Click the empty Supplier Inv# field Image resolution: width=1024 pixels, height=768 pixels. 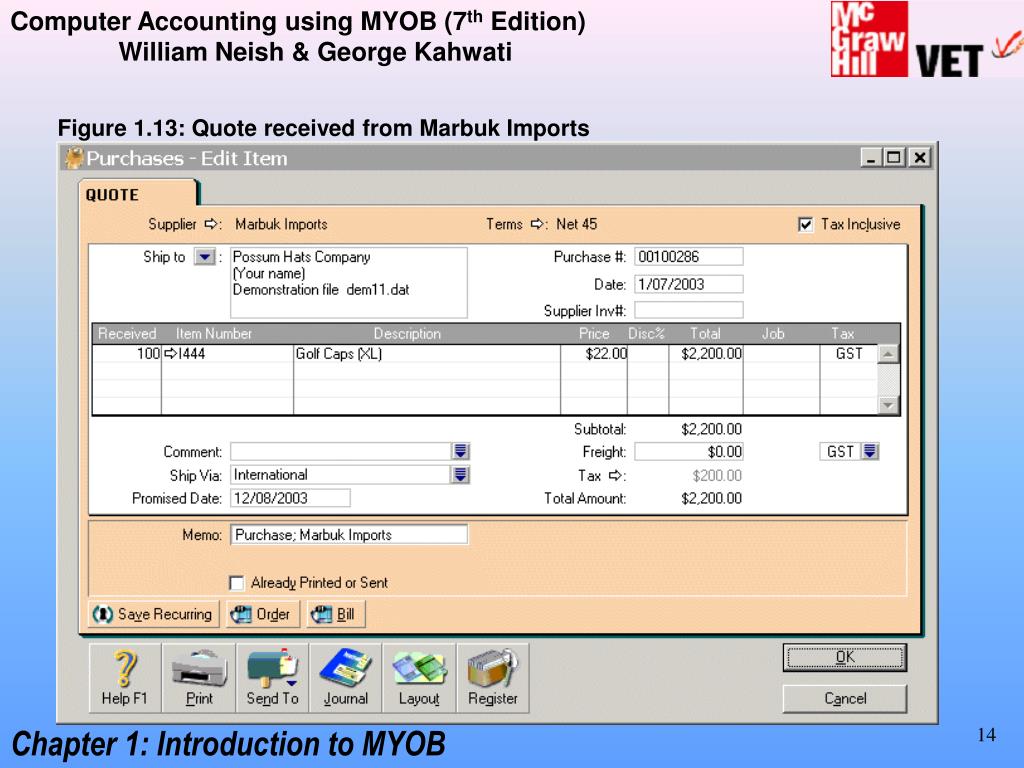coord(688,310)
